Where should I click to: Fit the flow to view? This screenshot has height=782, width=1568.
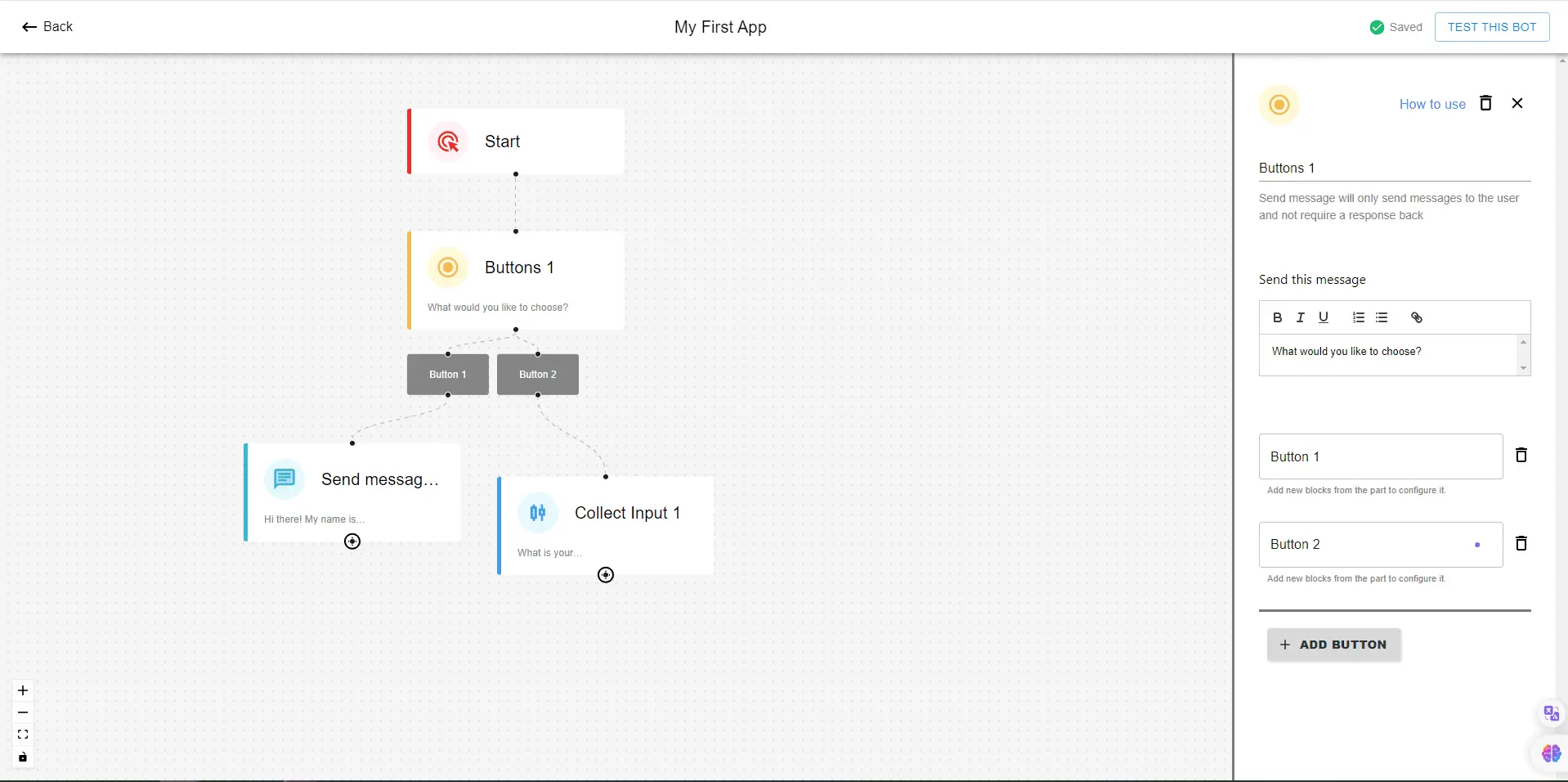(x=23, y=735)
